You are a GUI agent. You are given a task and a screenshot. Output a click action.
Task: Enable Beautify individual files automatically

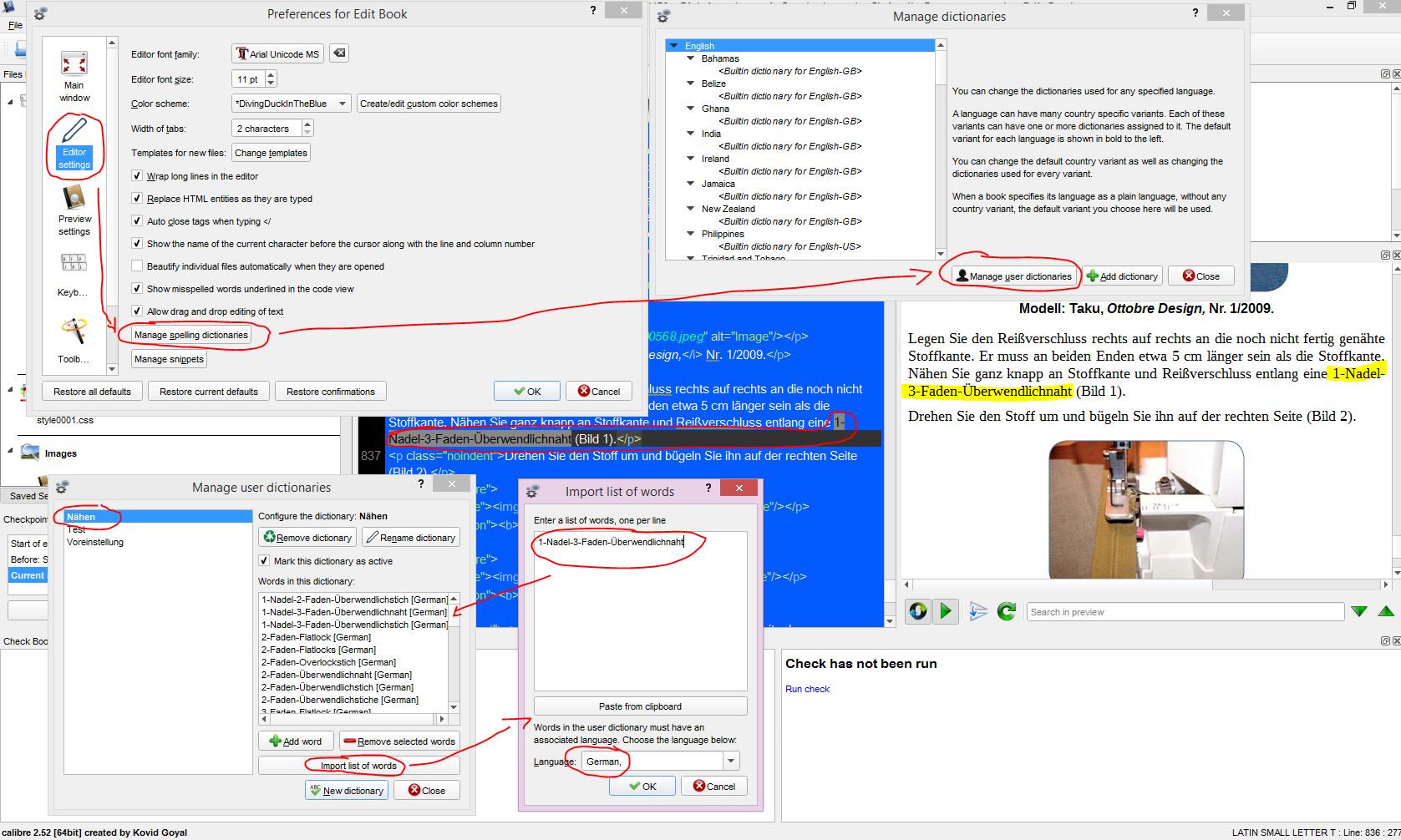[137, 266]
